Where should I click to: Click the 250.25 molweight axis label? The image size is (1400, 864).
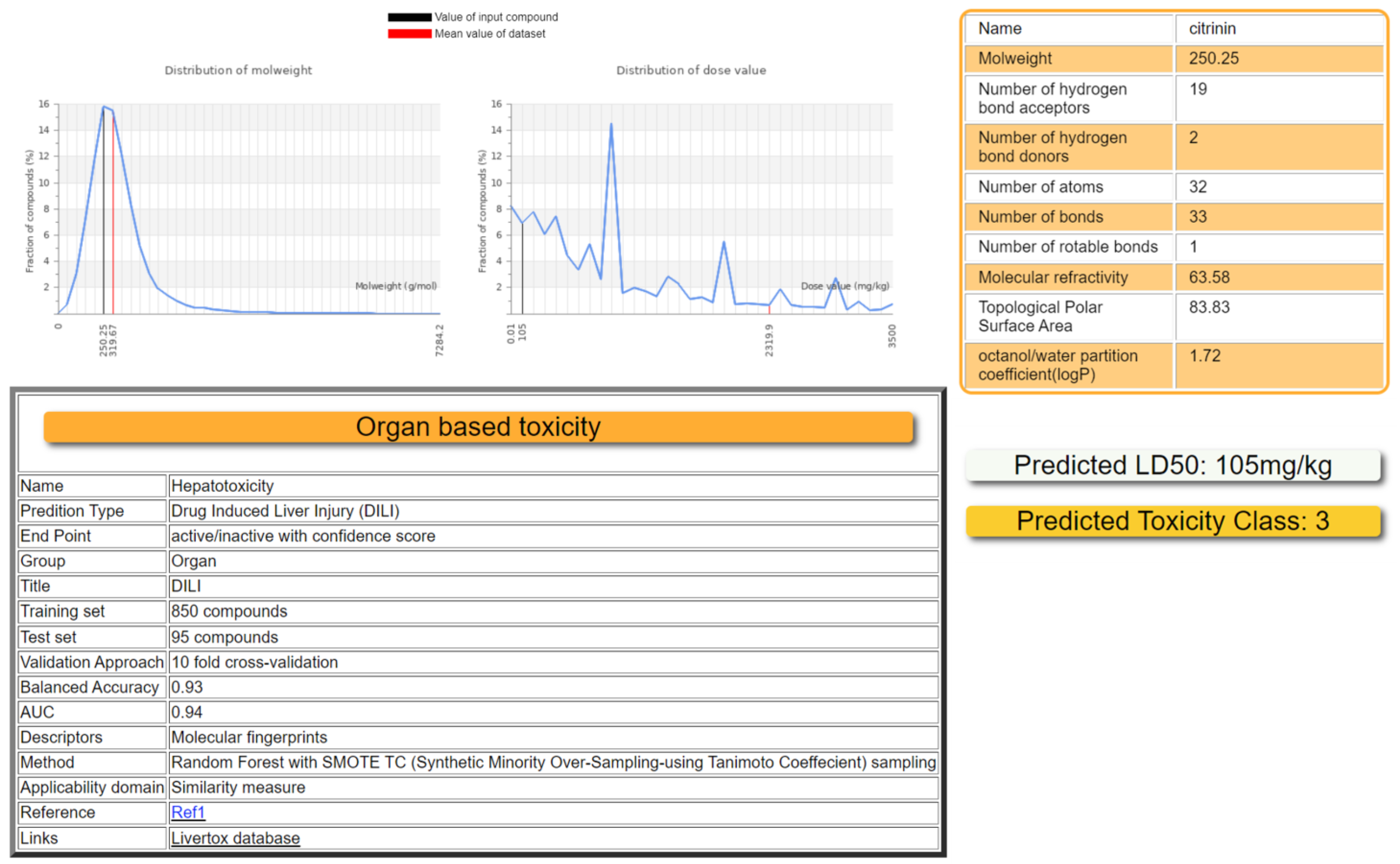[x=103, y=341]
